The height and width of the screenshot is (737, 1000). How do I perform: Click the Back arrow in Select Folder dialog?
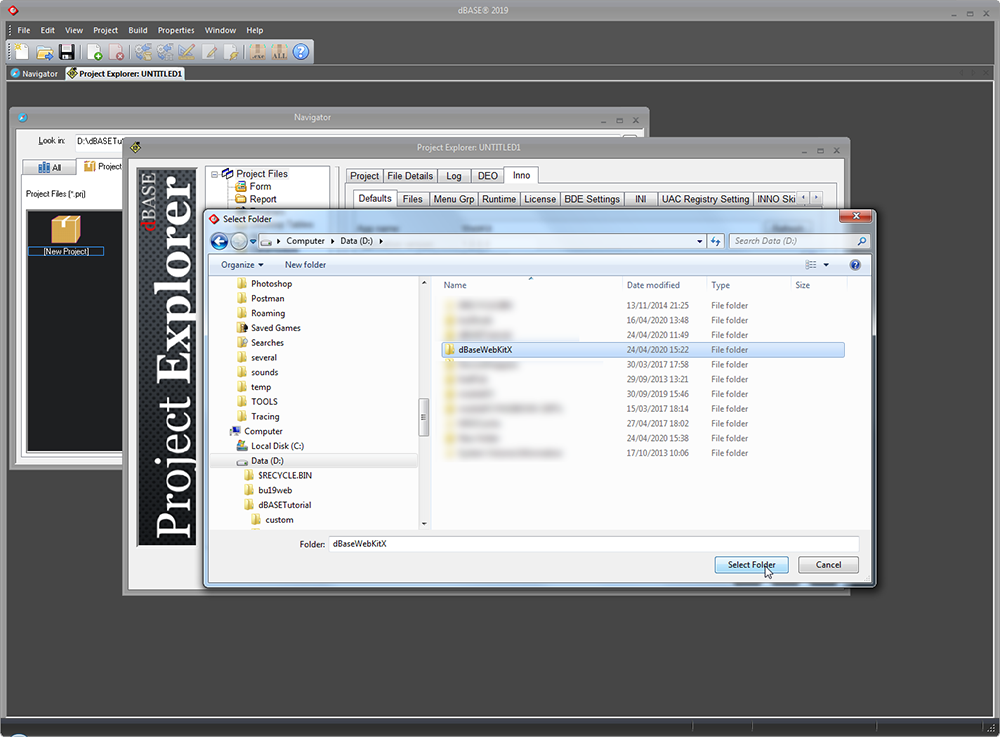point(220,241)
